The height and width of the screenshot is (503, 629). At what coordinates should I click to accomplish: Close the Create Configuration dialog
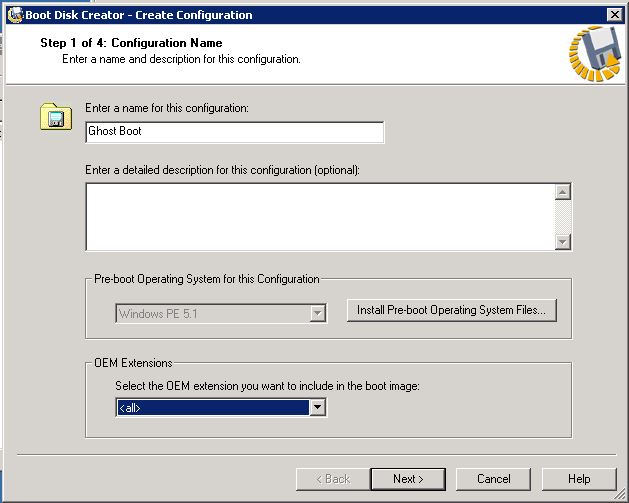(615, 15)
